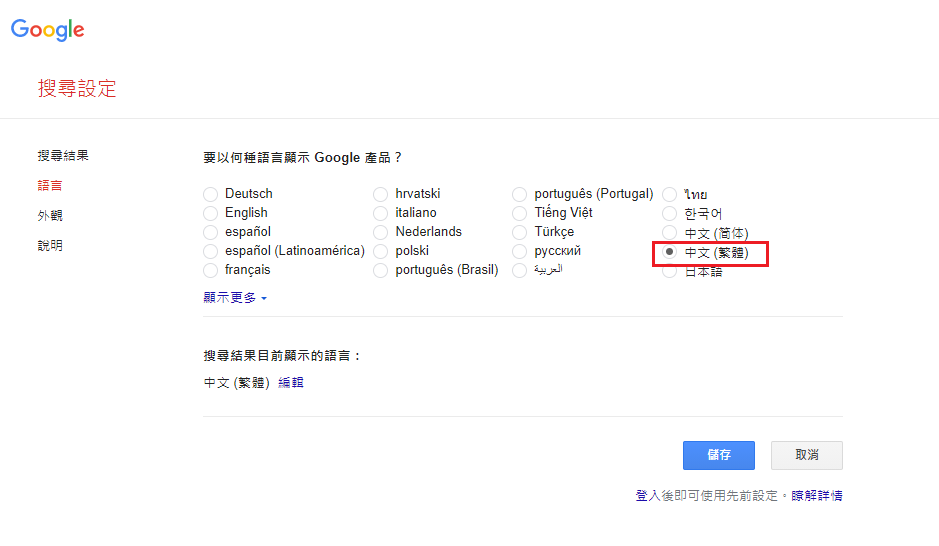Screen dimensions: 939x546
Task: Click the Google logo
Action: pos(48,29)
